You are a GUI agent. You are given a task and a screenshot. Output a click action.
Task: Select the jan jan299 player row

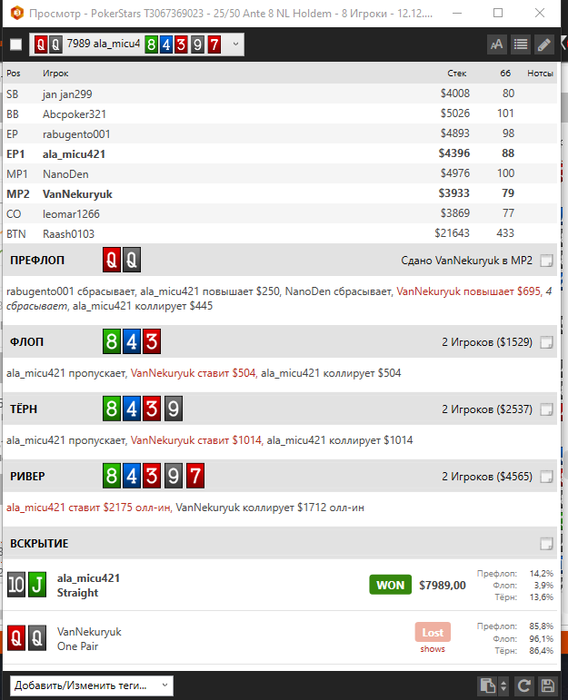[280, 94]
